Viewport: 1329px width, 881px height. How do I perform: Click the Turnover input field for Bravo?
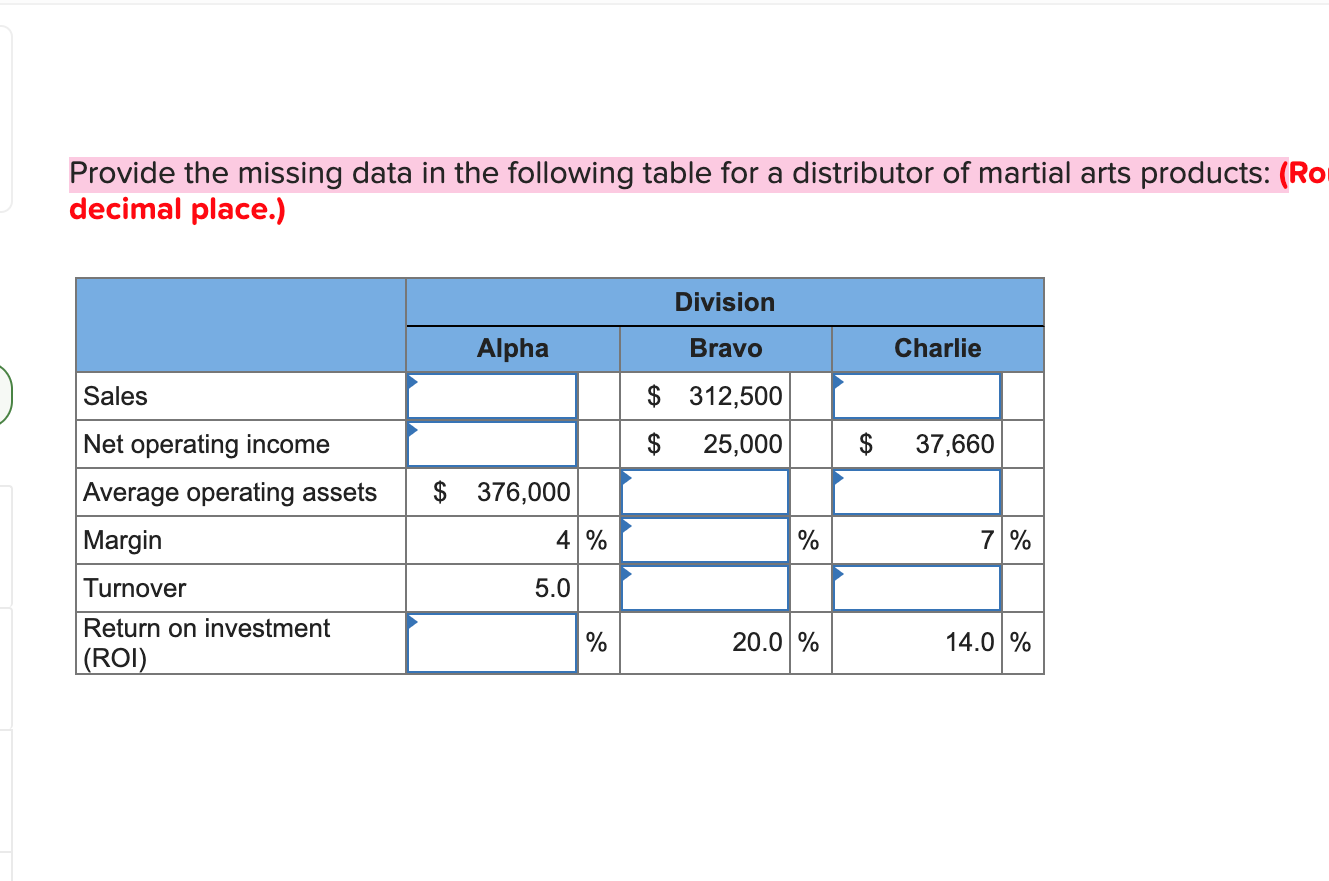click(x=705, y=587)
